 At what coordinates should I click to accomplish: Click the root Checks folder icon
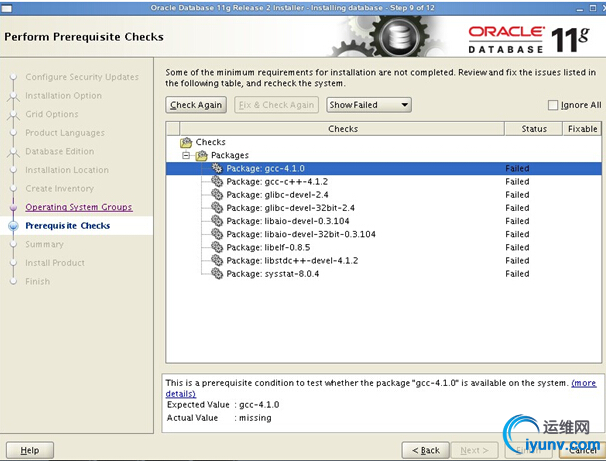click(x=186, y=142)
